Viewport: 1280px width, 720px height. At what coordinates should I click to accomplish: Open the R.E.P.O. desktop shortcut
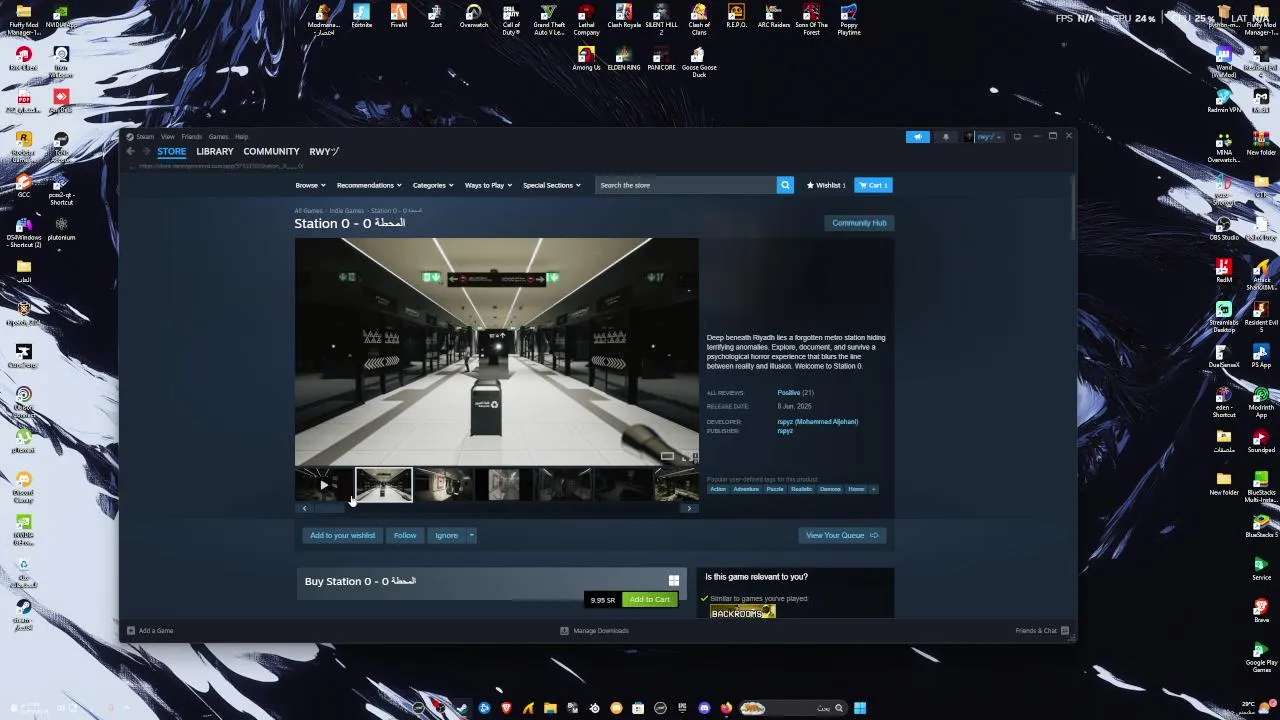[x=736, y=17]
